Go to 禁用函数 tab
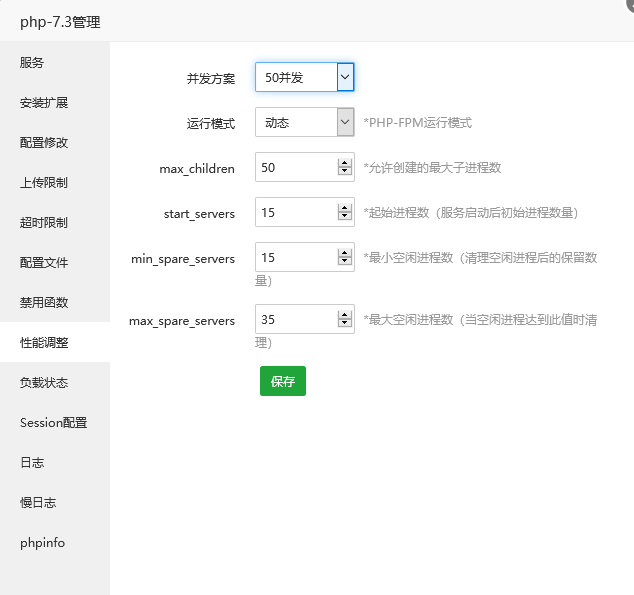The height and width of the screenshot is (595, 634). click(55, 303)
